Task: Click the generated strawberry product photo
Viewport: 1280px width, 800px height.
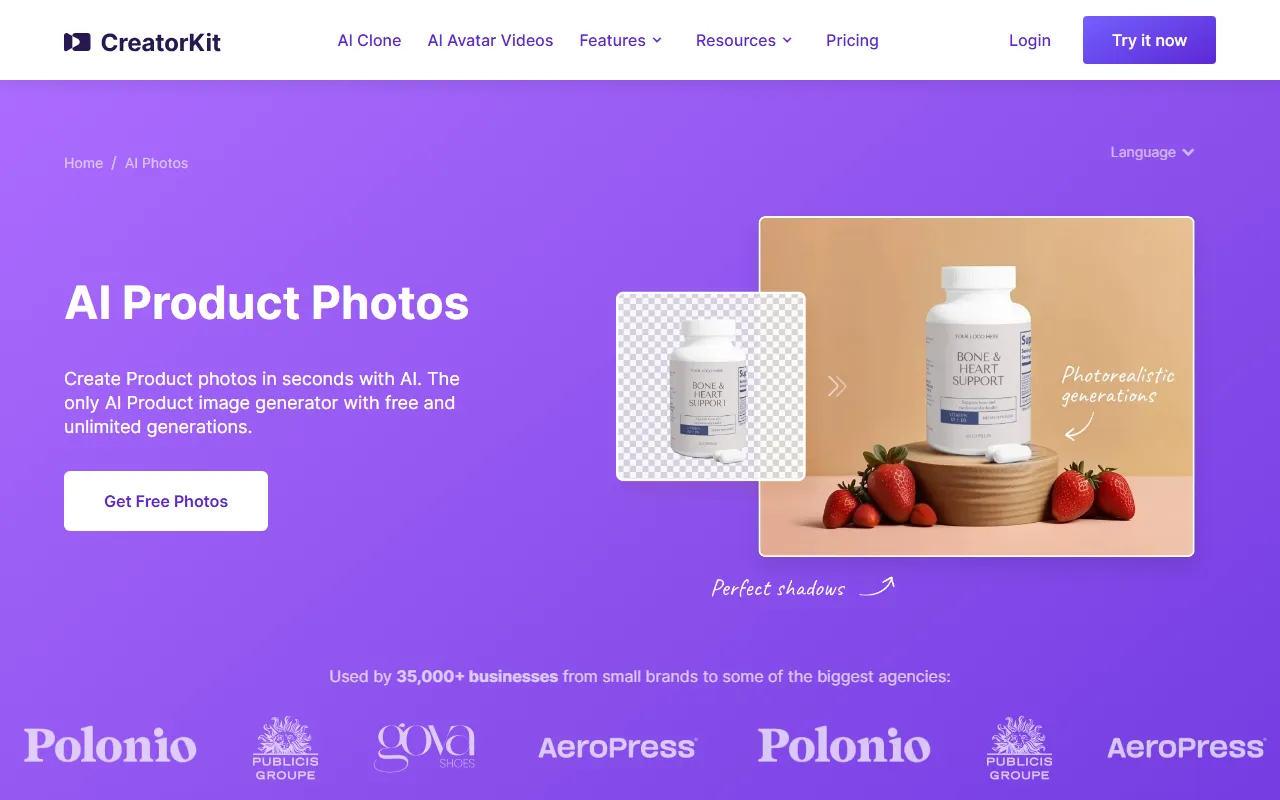Action: click(x=977, y=386)
